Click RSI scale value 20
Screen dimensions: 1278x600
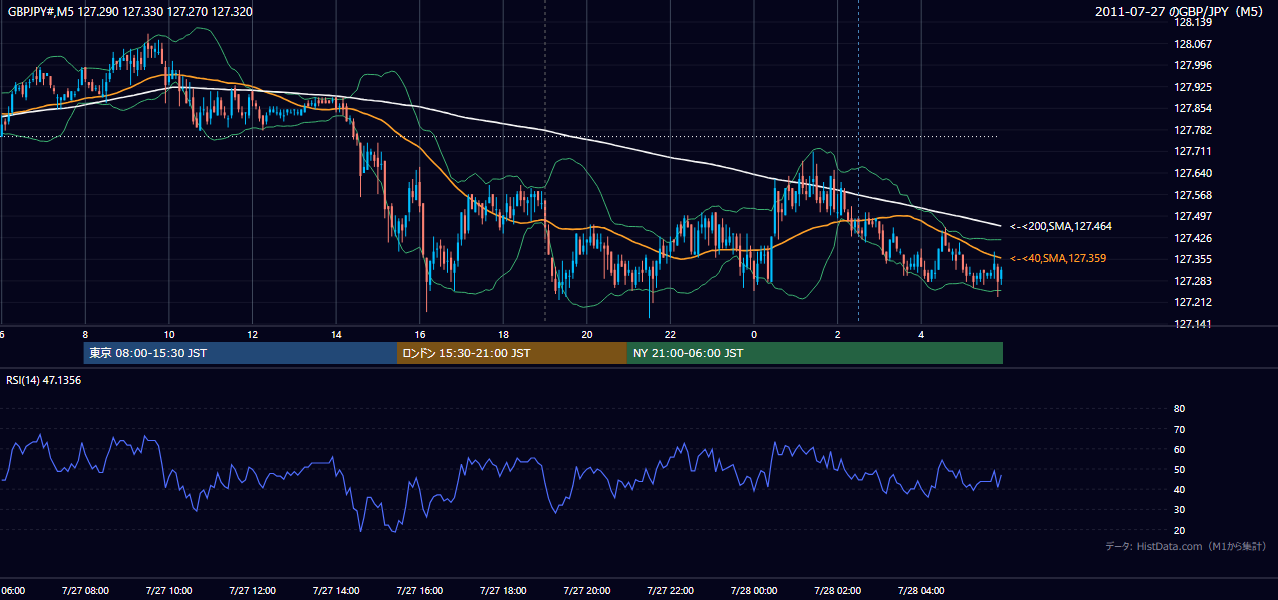[1179, 530]
